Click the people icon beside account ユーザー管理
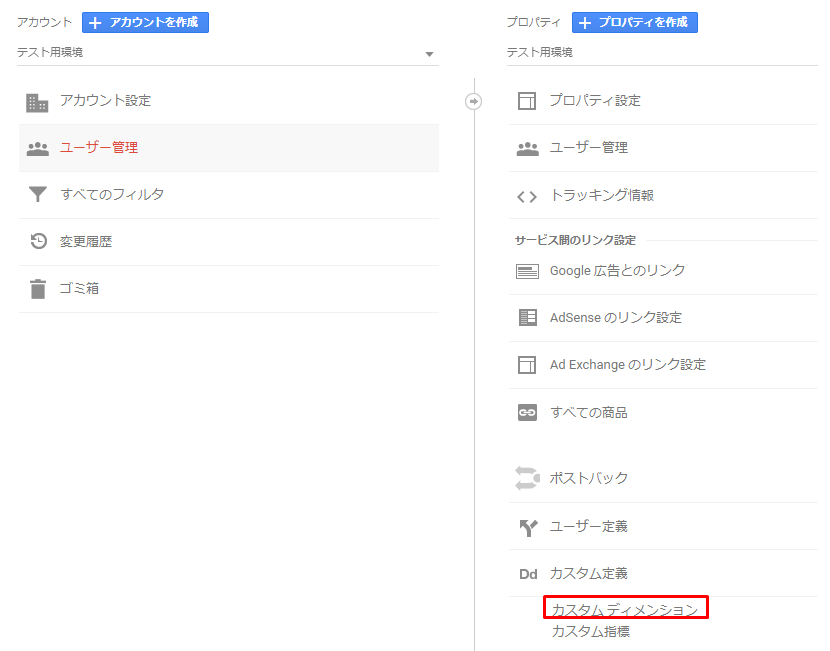 click(x=38, y=149)
